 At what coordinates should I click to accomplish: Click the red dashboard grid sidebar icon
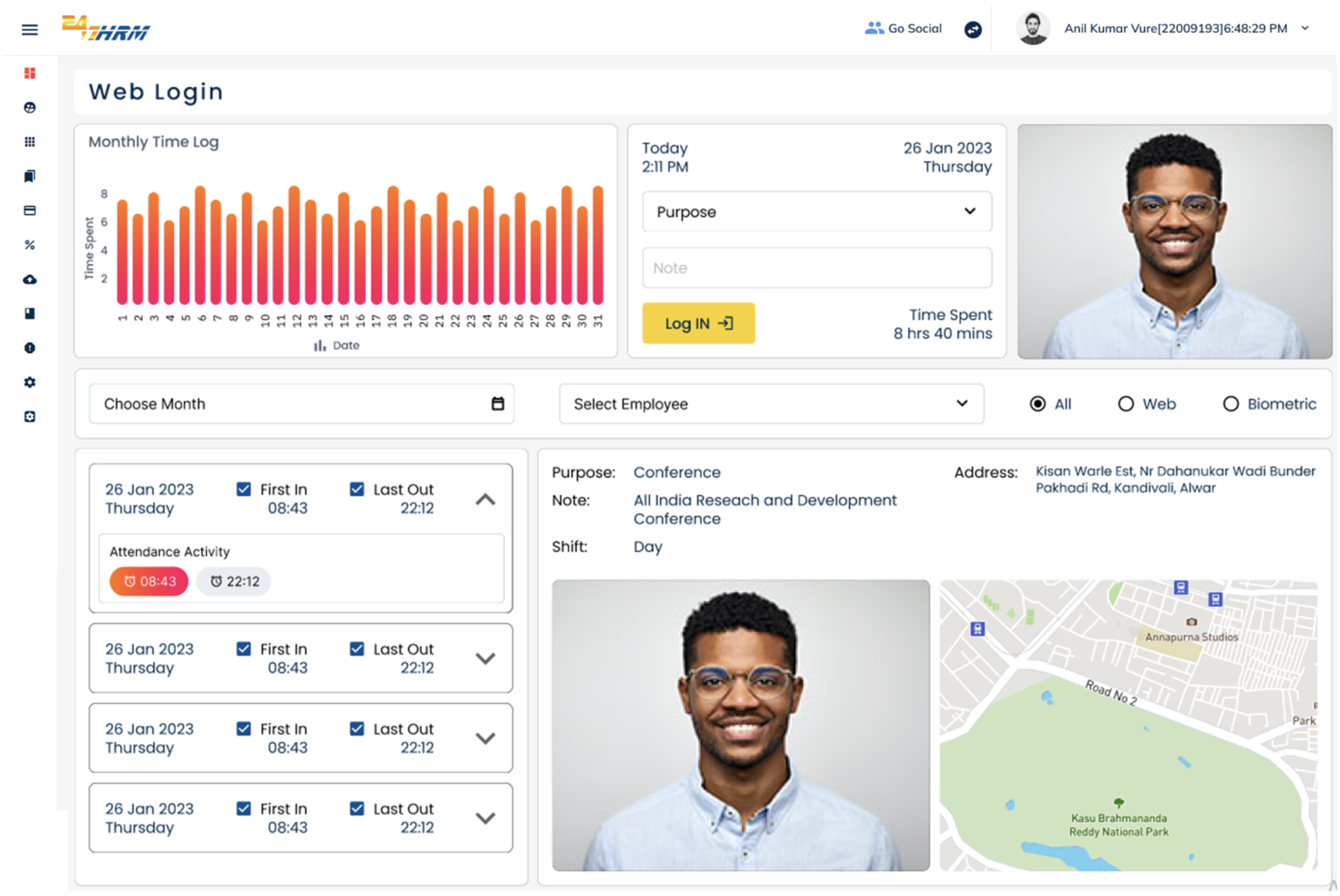(x=29, y=73)
